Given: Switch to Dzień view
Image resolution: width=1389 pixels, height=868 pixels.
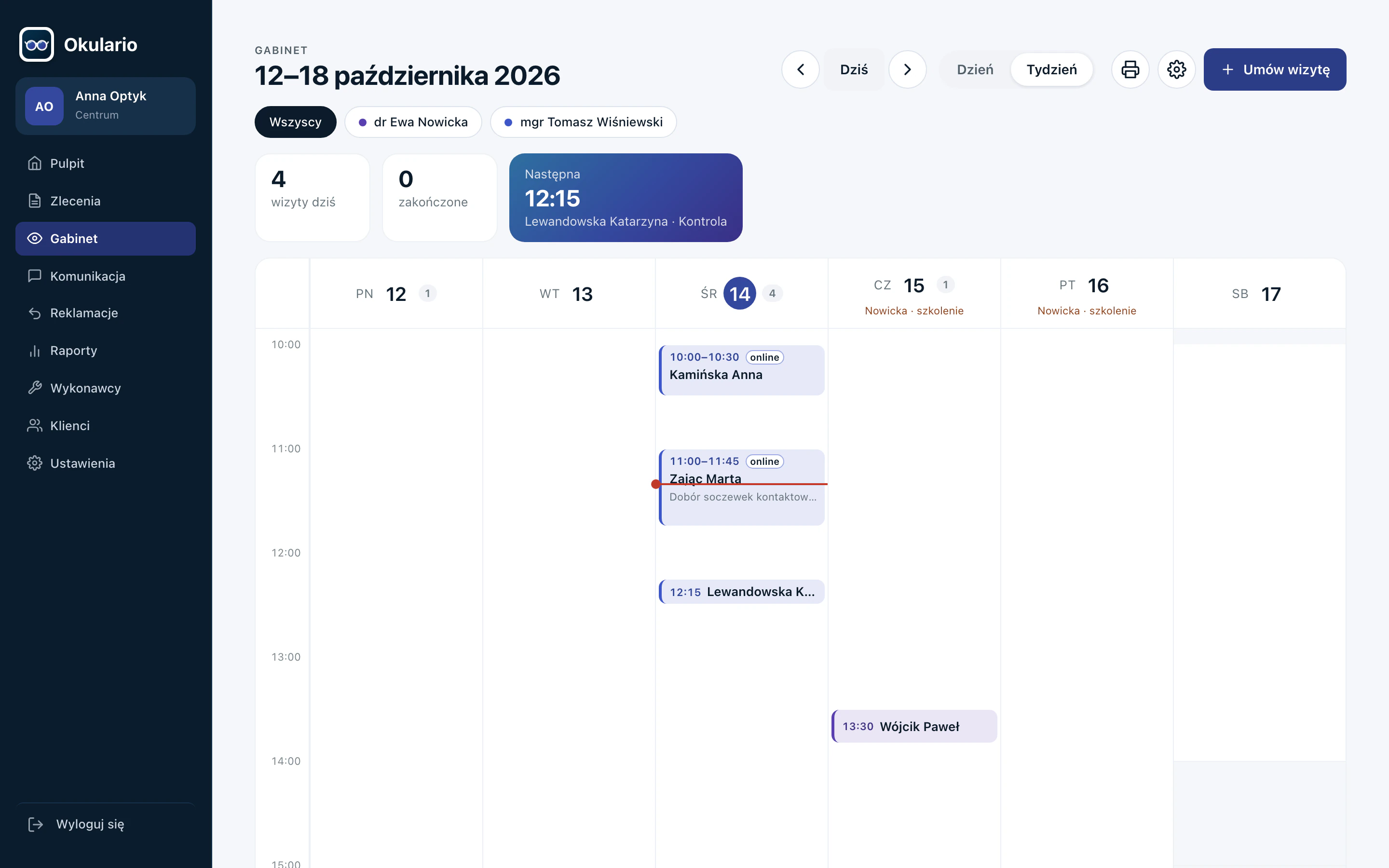Looking at the screenshot, I should coord(975,69).
